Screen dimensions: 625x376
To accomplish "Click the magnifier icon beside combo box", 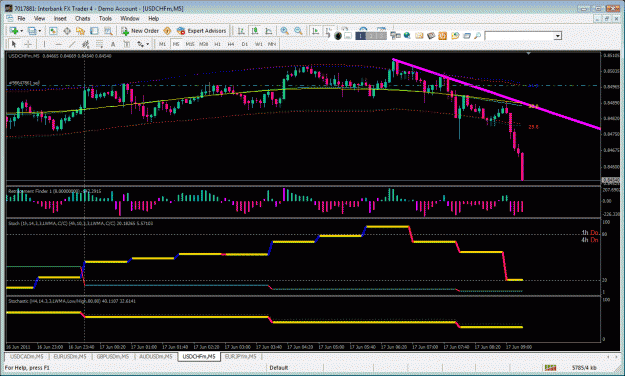I will pos(477,36).
